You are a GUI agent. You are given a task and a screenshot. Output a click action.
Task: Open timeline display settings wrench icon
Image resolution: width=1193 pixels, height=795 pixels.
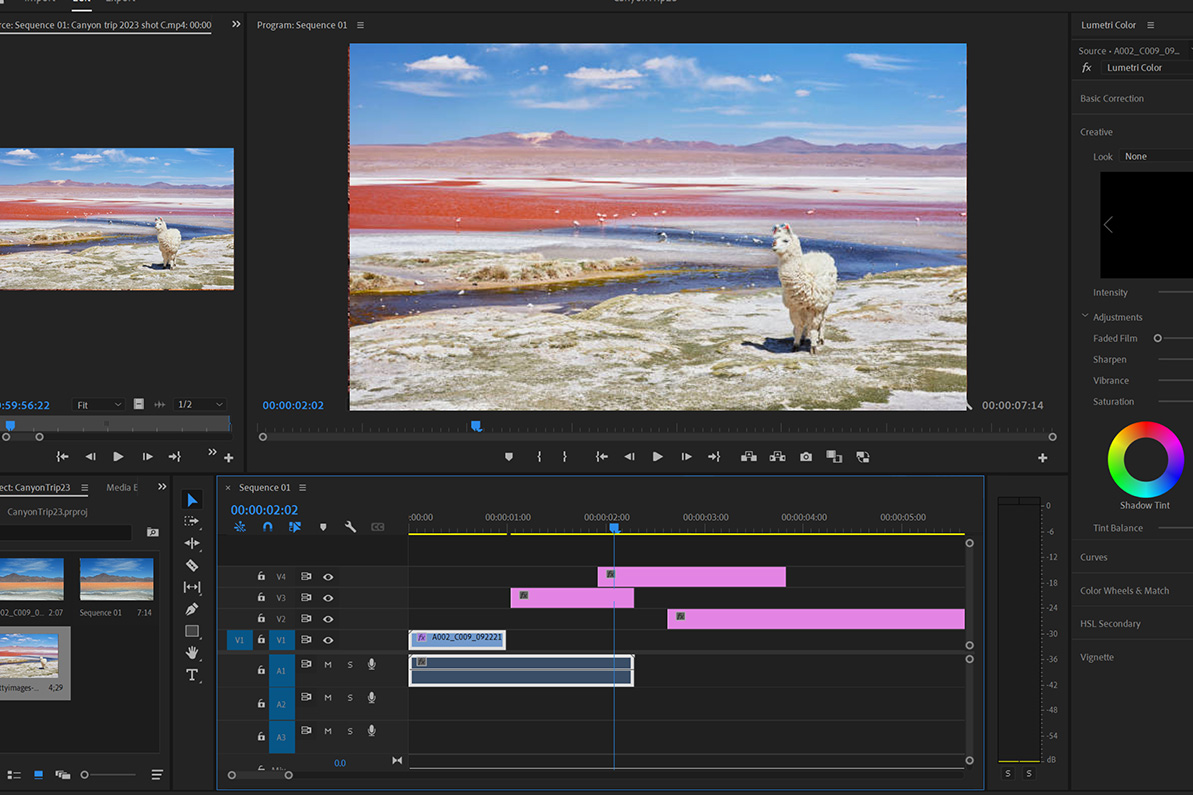click(350, 526)
